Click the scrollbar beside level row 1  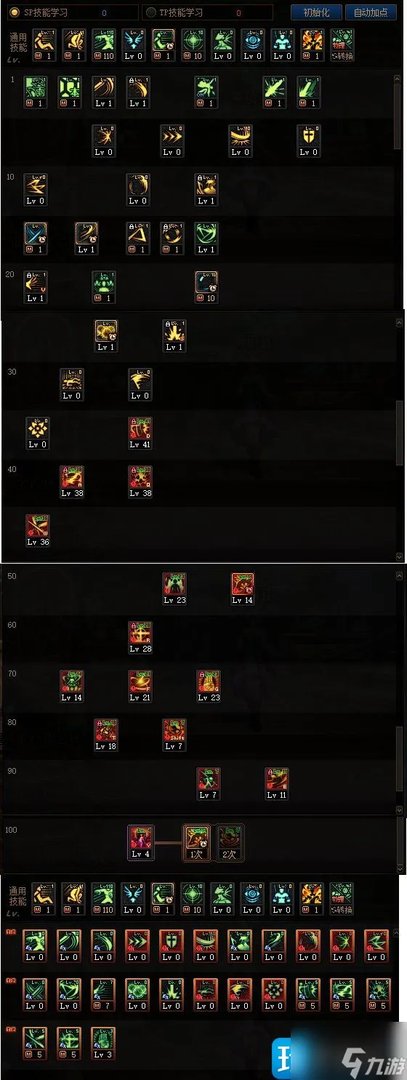398,117
